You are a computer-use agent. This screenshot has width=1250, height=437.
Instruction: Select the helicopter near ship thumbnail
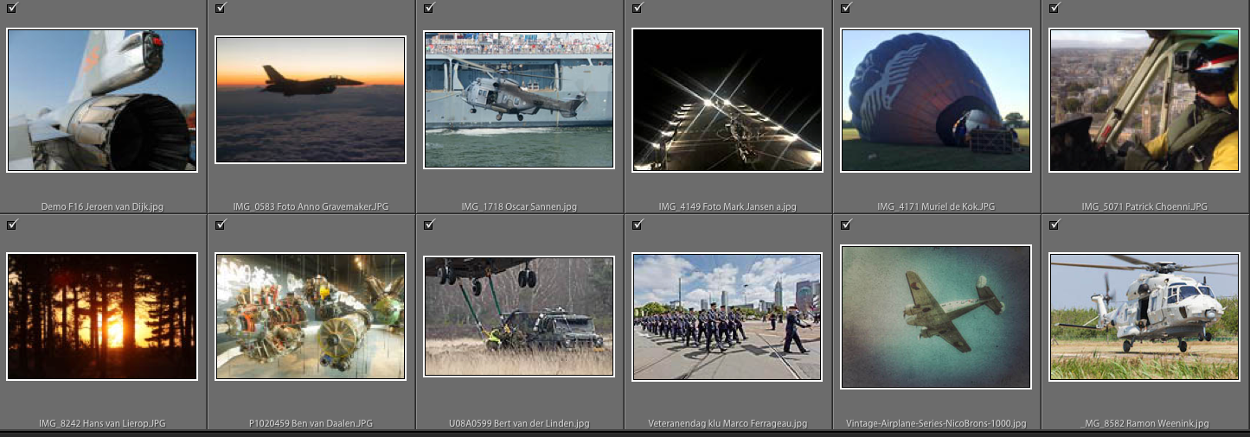pyautogui.click(x=519, y=100)
